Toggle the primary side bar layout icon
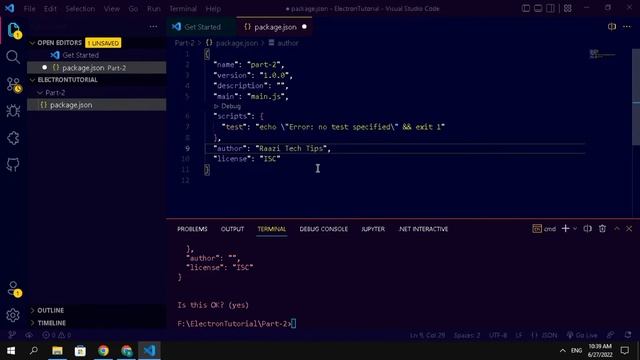 point(526,8)
